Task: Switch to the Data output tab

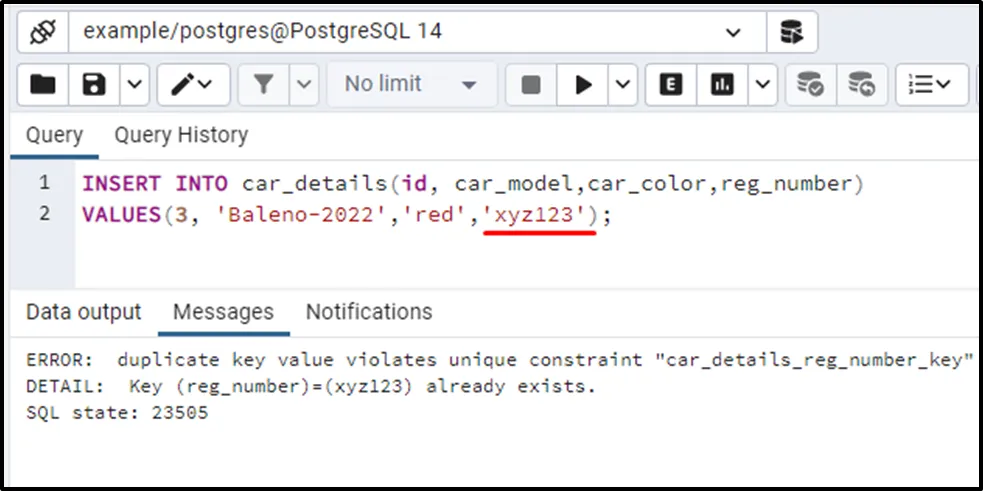Action: click(x=84, y=312)
